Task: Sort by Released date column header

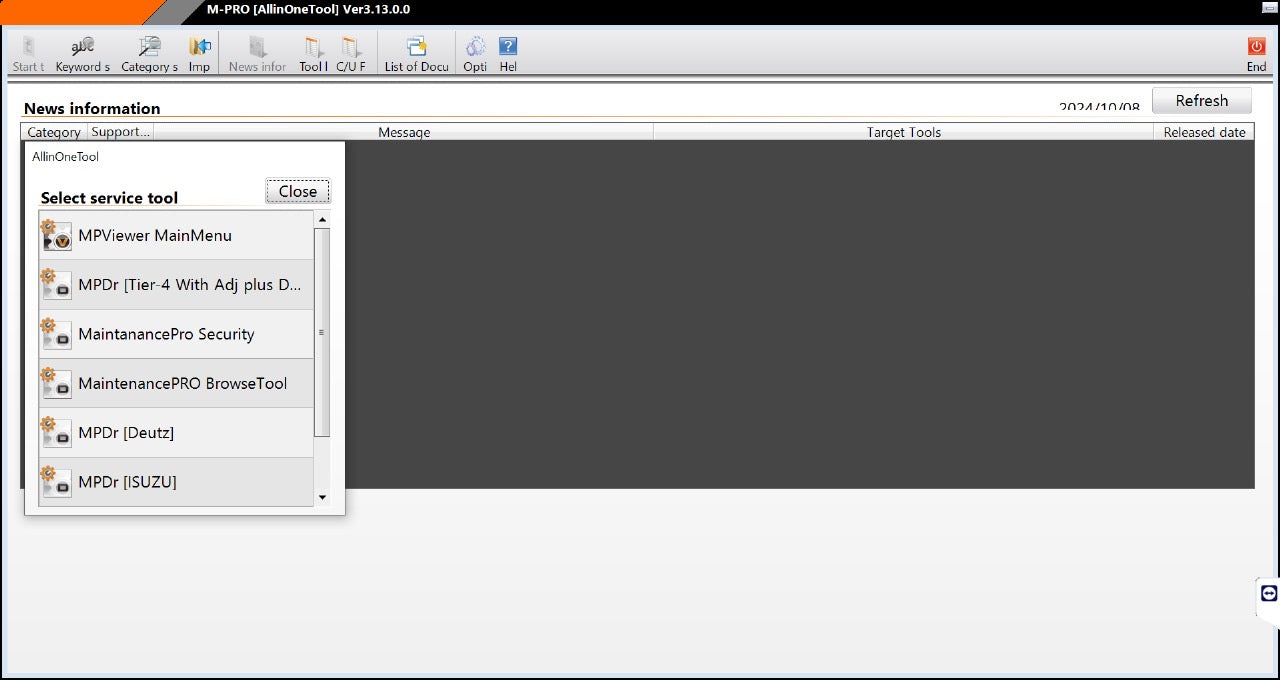Action: (1204, 132)
